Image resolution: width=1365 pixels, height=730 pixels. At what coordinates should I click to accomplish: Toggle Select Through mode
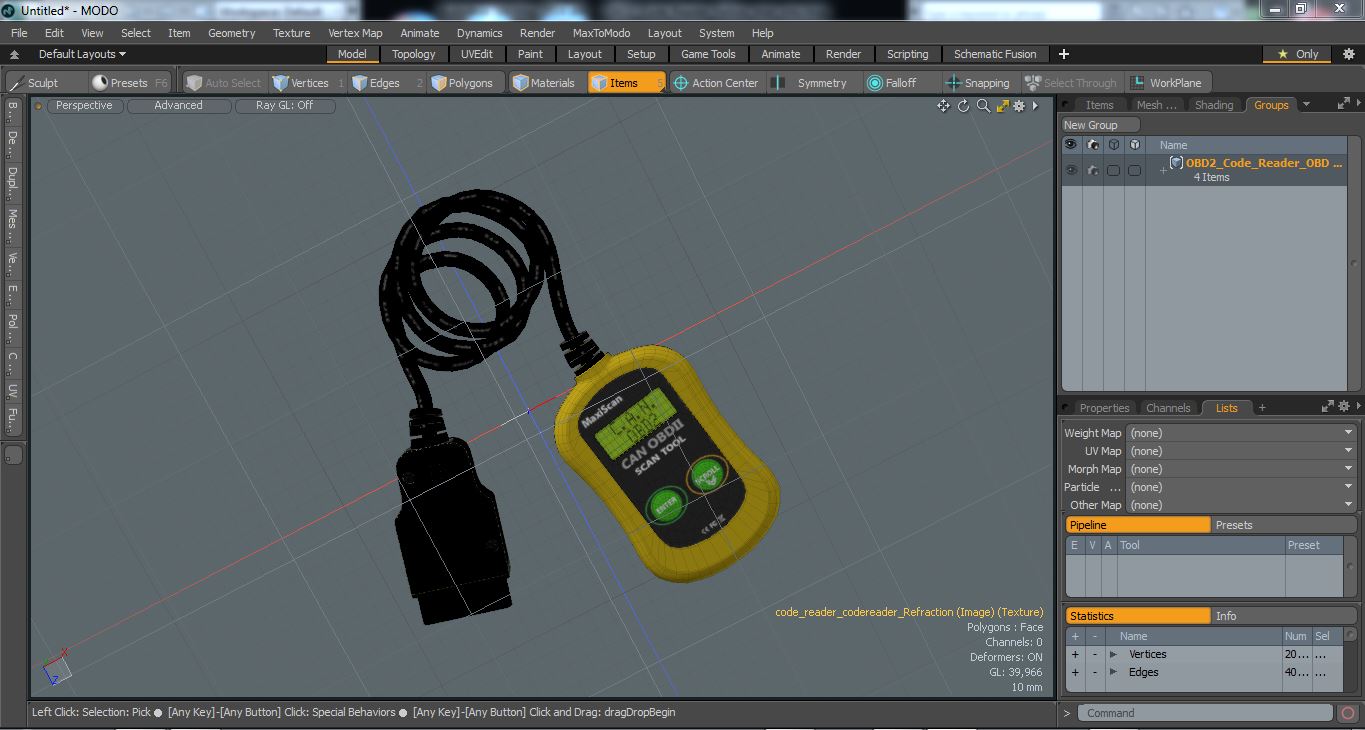tap(1071, 83)
